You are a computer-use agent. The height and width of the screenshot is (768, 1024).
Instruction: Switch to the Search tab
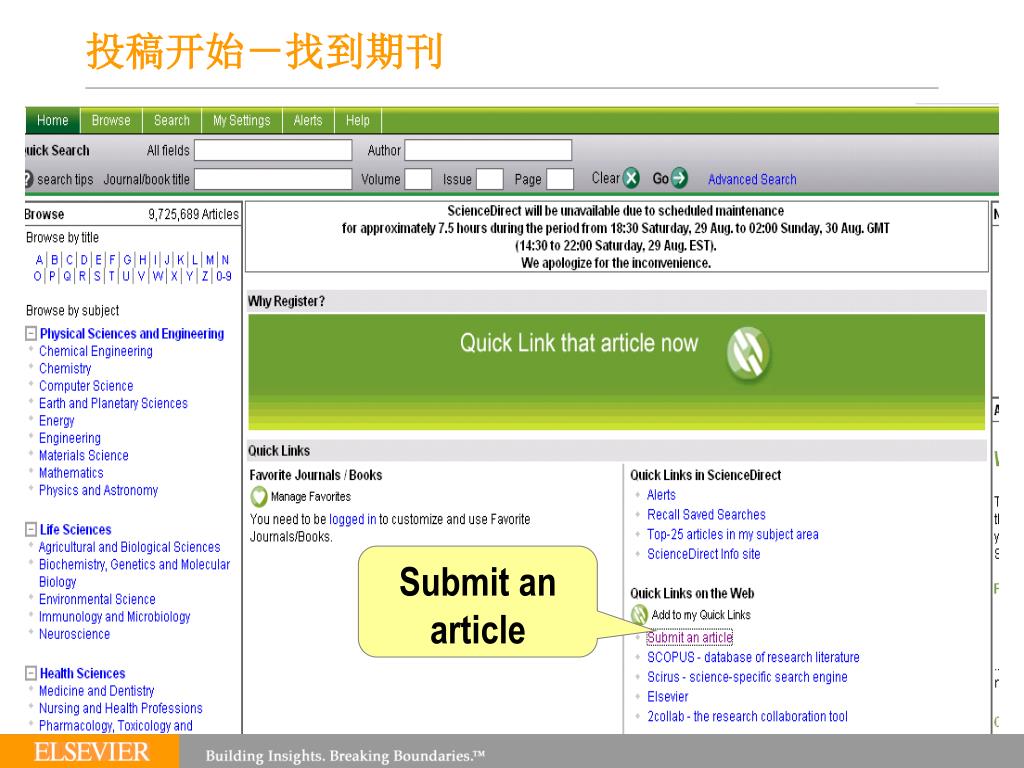(x=172, y=121)
